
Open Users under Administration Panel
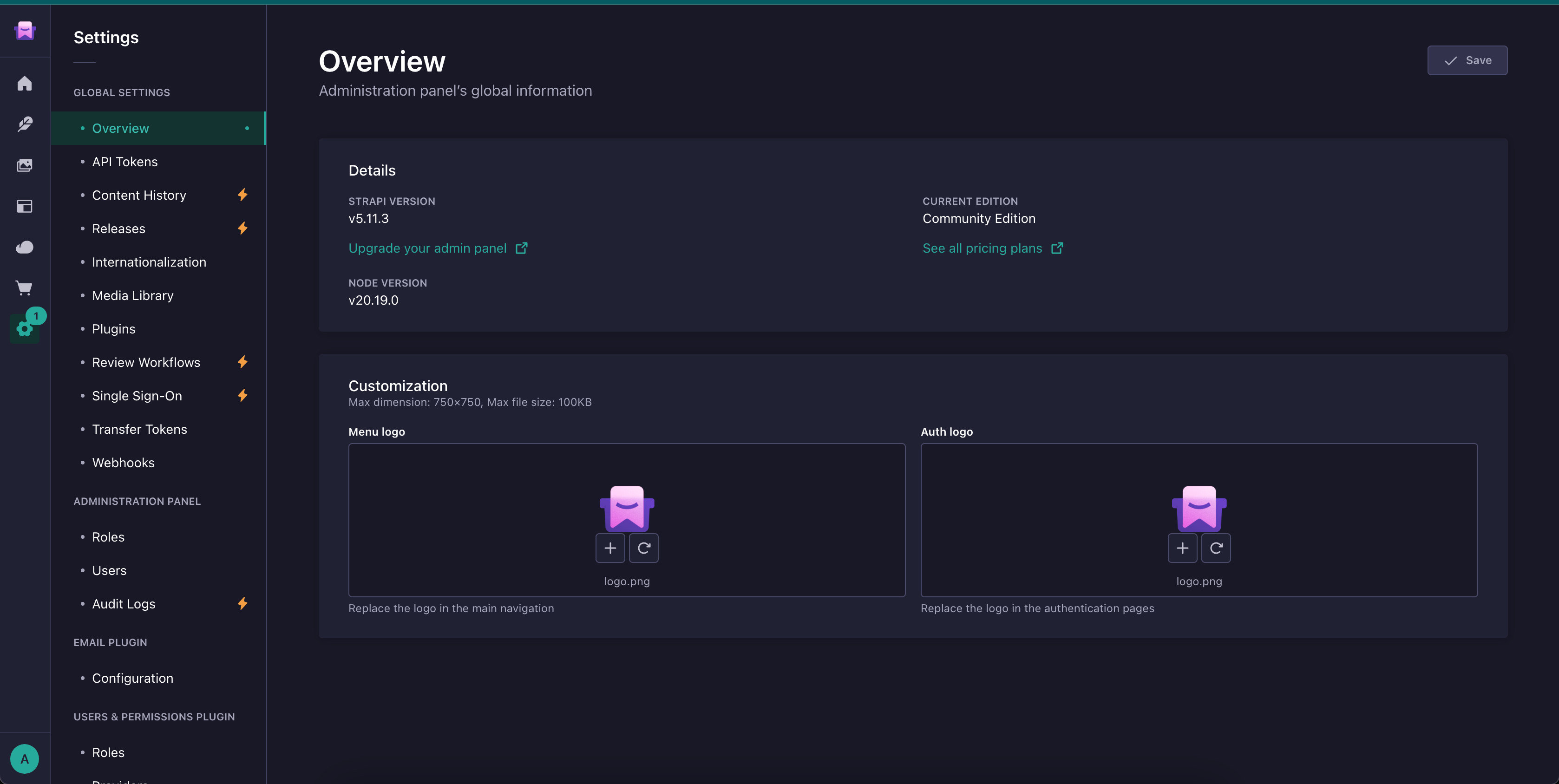(x=158, y=570)
